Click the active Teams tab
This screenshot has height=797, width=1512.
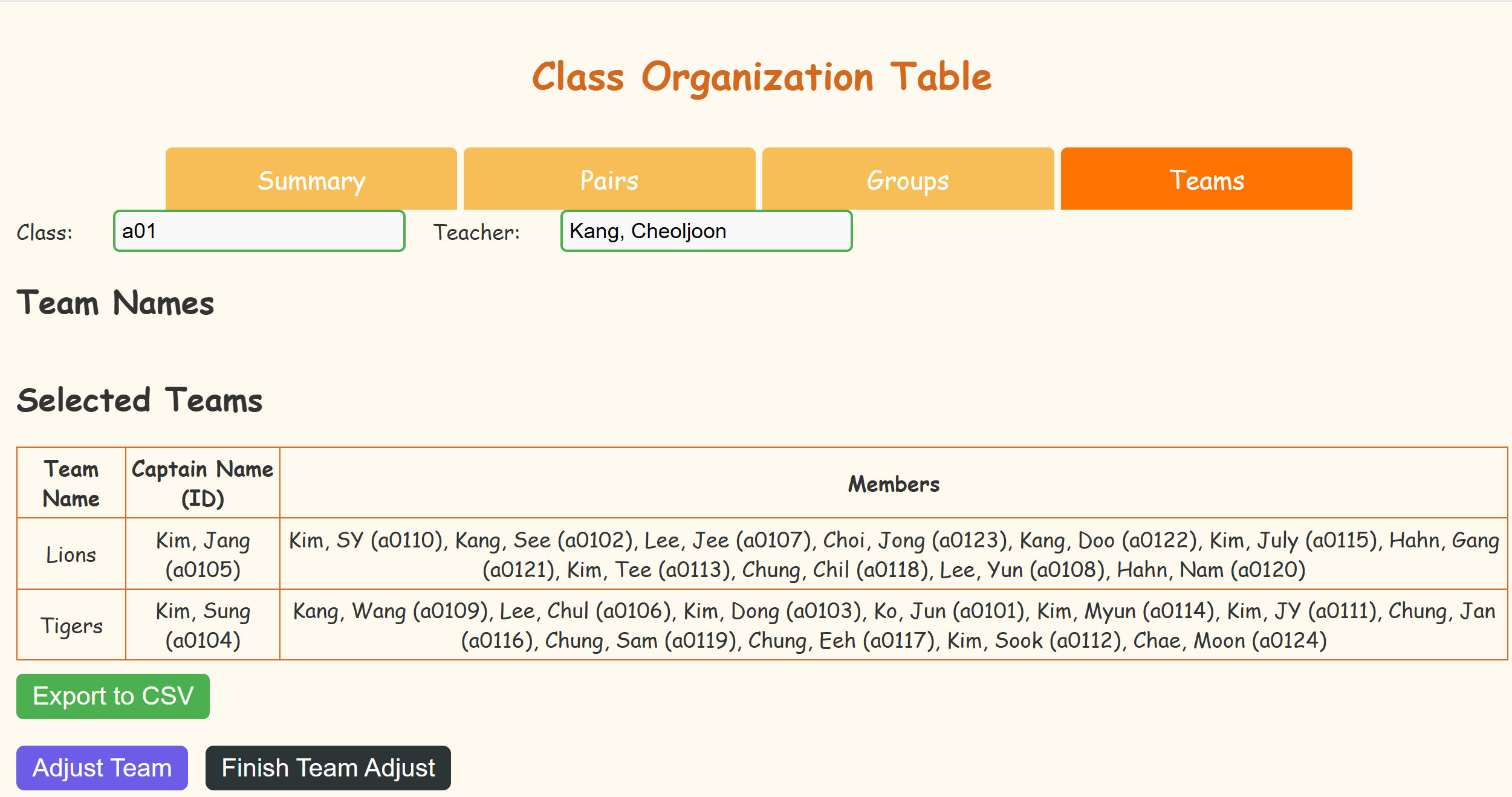(1206, 179)
